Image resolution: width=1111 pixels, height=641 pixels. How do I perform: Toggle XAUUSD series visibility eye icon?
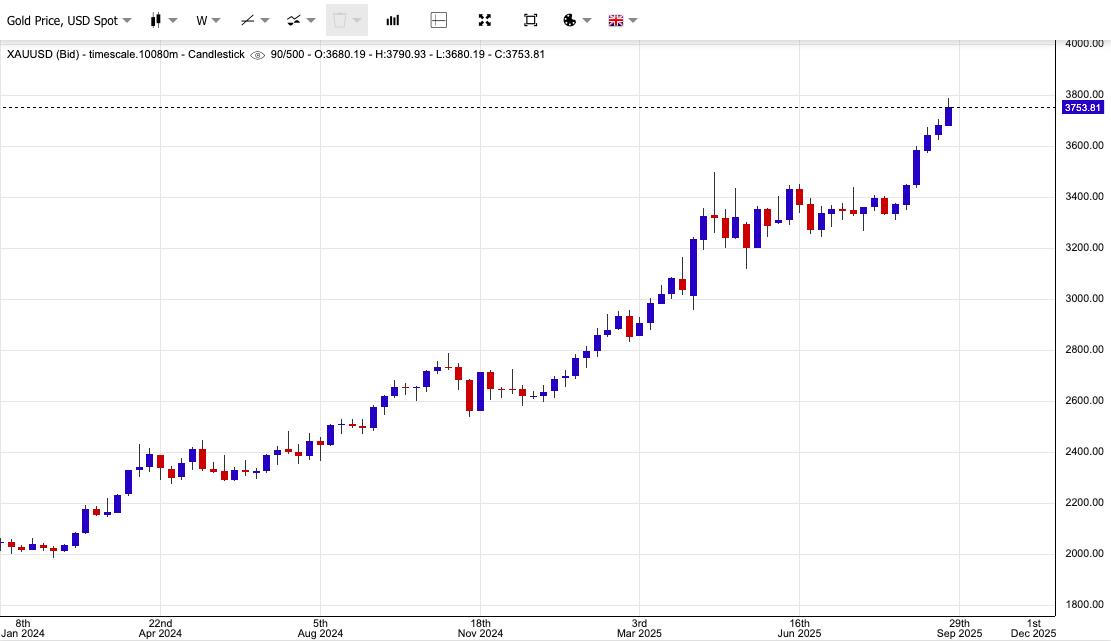point(258,55)
